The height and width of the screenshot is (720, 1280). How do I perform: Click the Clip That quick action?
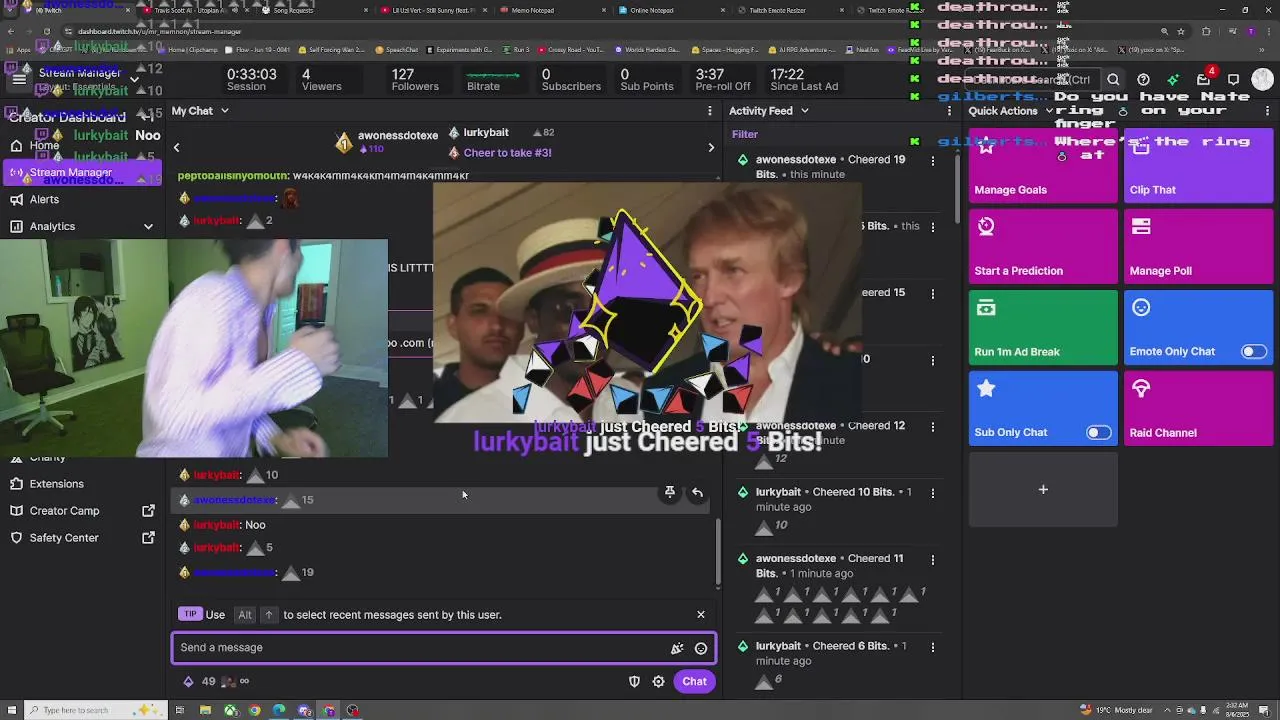pos(1198,165)
